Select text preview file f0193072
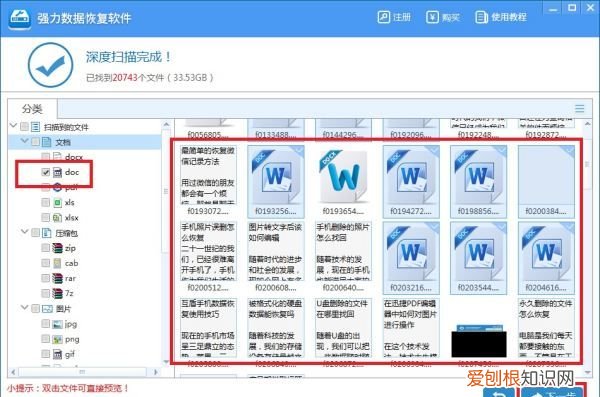 (208, 181)
